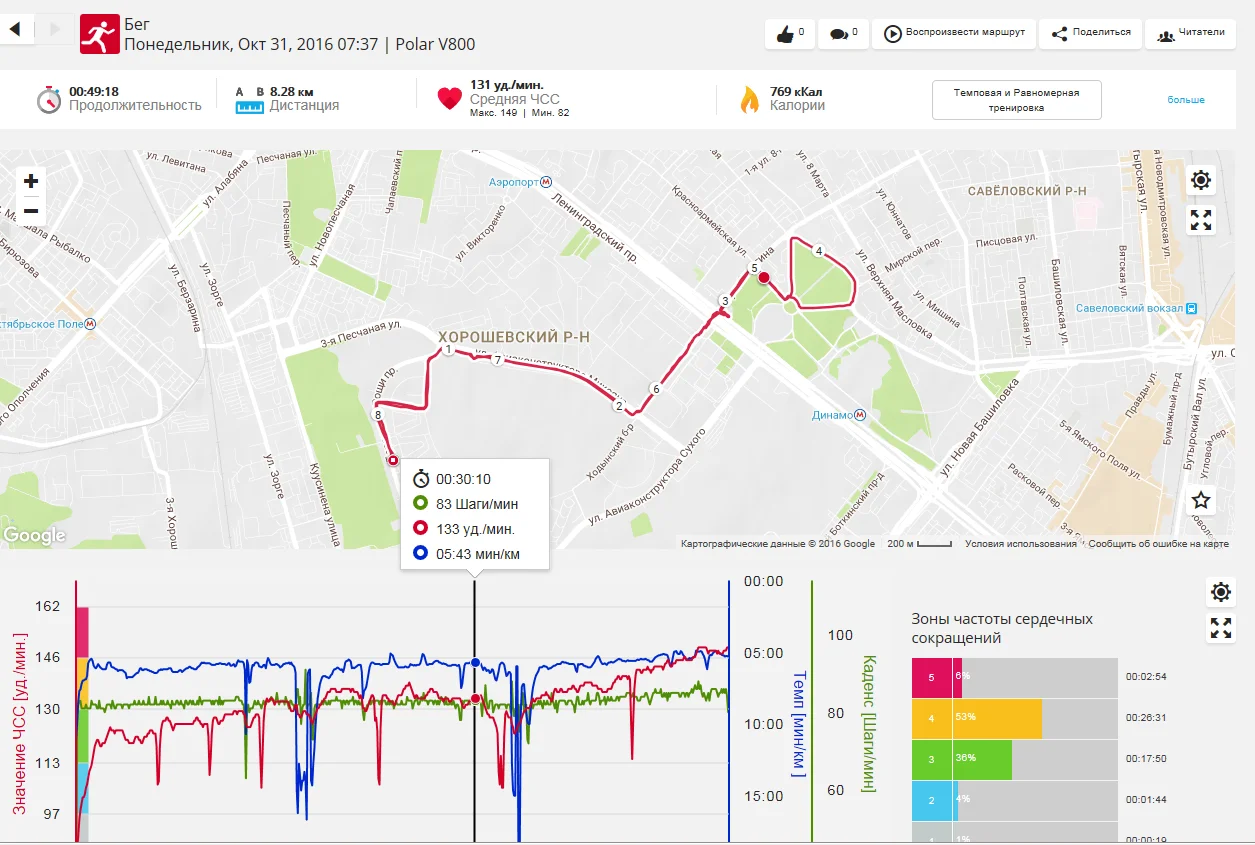Zoom out the map with minus
This screenshot has height=845, width=1255.
[31, 211]
